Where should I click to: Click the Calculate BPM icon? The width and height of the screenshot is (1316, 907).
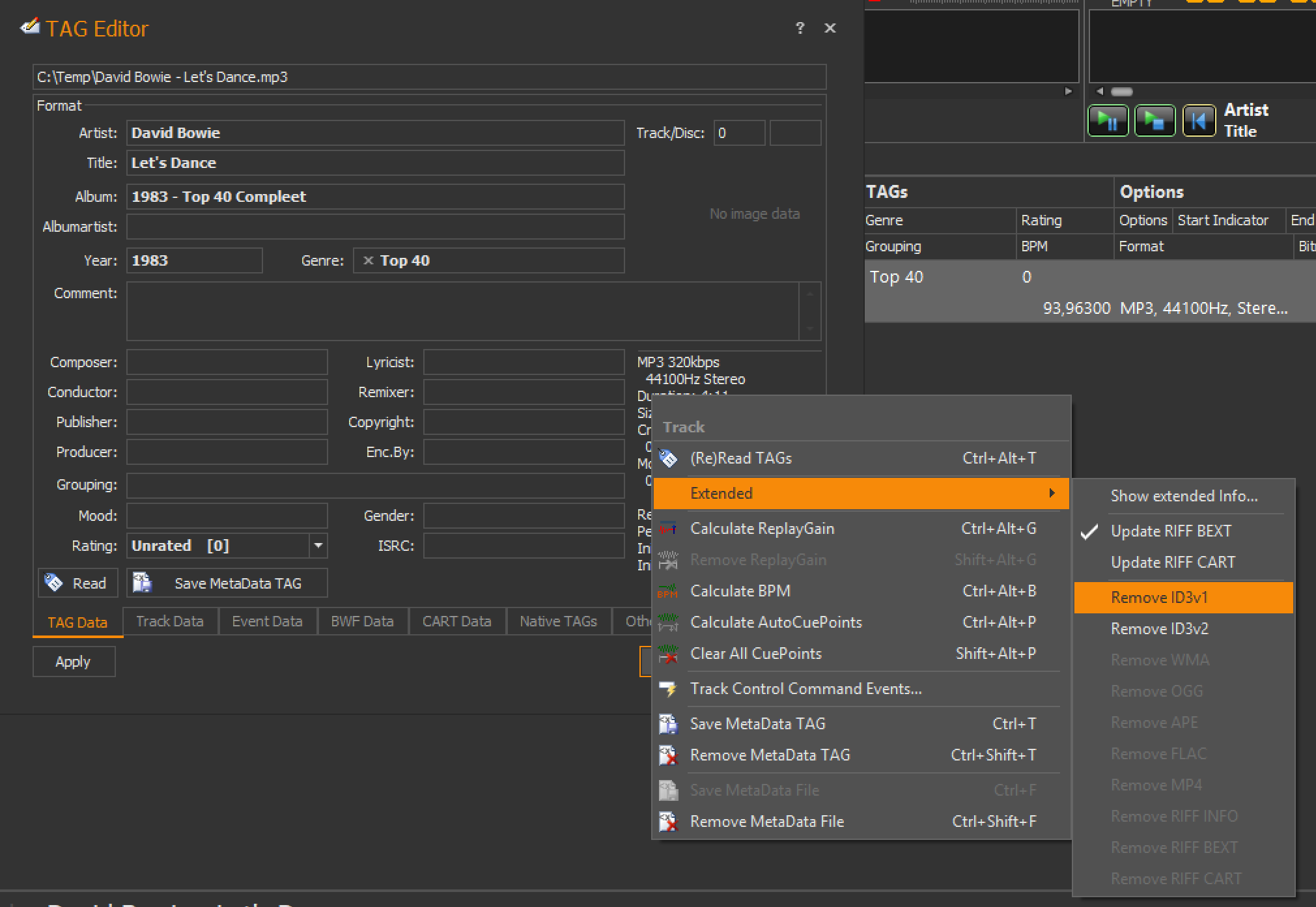pos(668,591)
